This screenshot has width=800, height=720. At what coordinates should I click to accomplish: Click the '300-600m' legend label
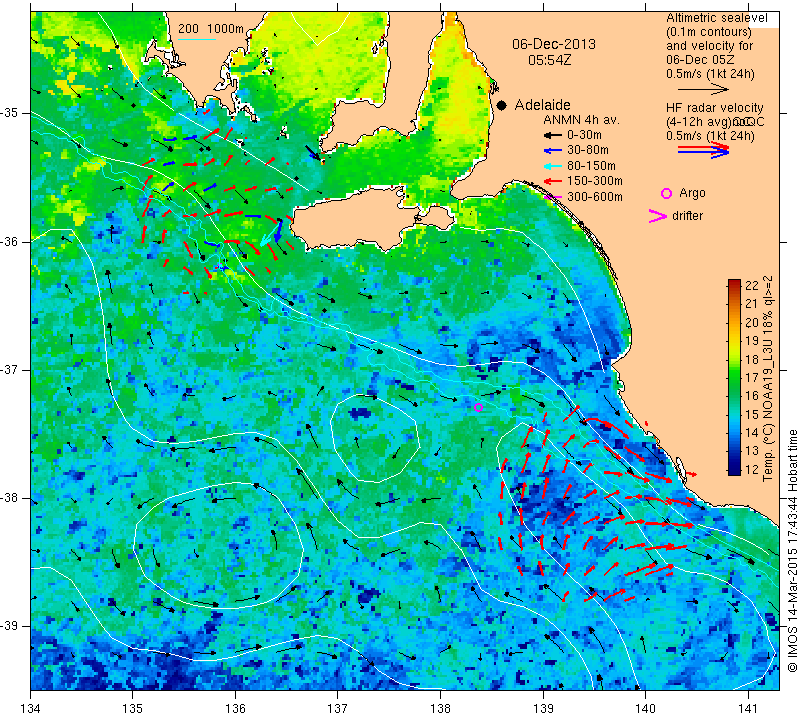tap(595, 196)
